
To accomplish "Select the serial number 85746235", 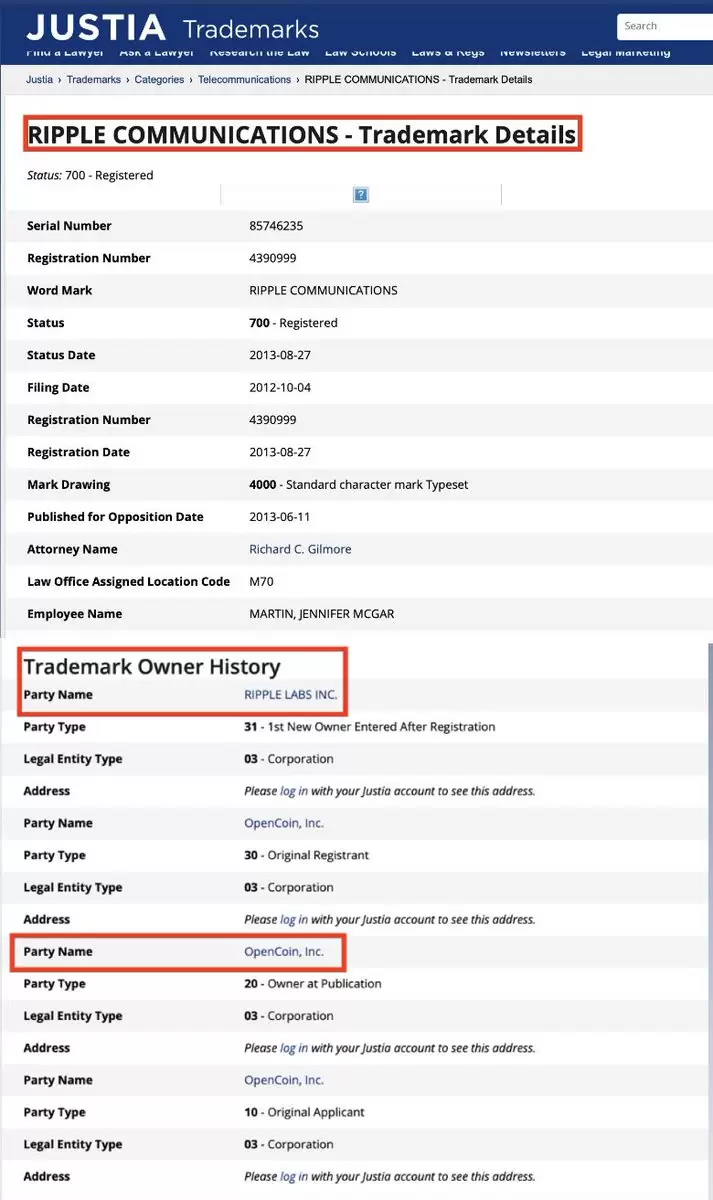I will tap(276, 226).
